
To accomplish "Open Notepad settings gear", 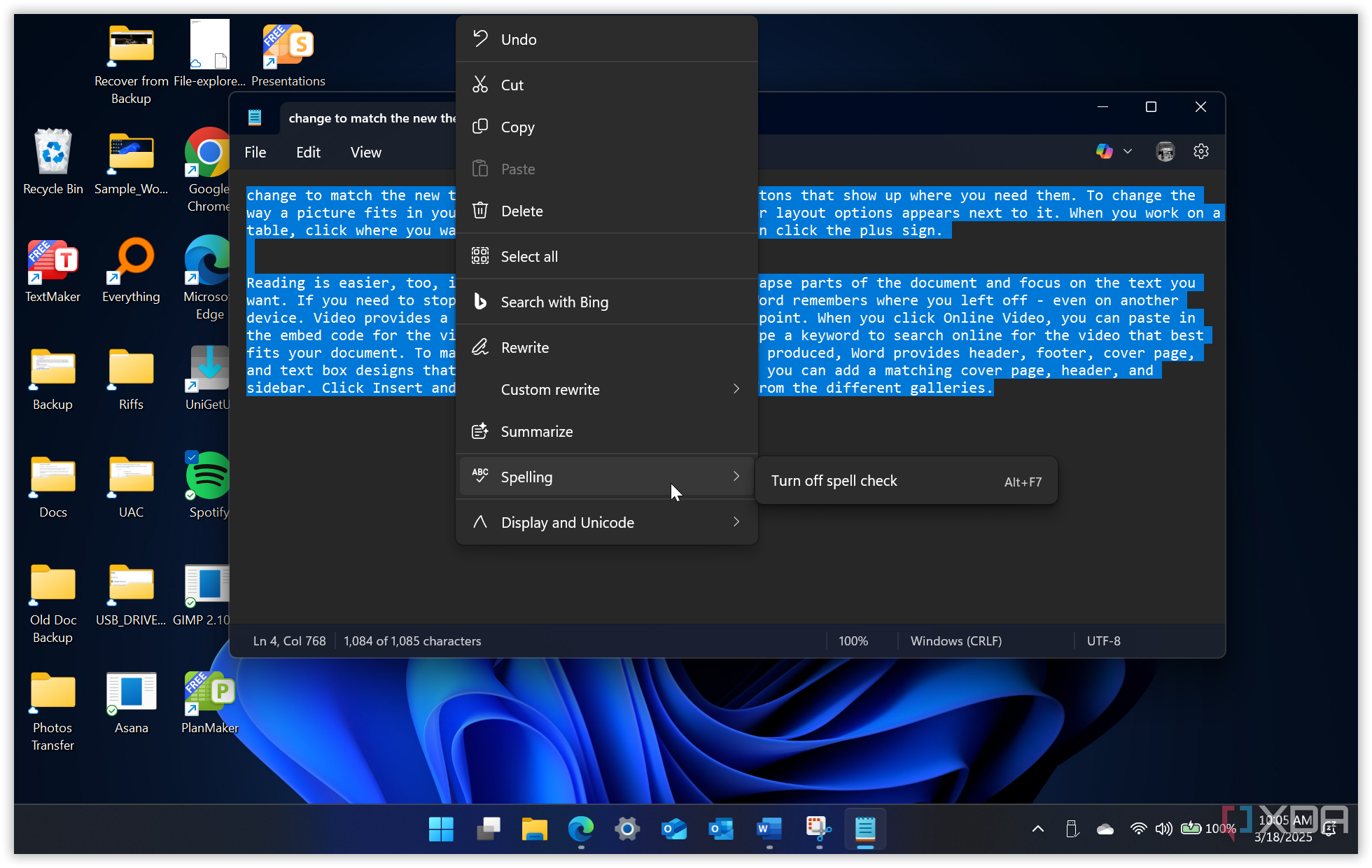I will pos(1201,151).
